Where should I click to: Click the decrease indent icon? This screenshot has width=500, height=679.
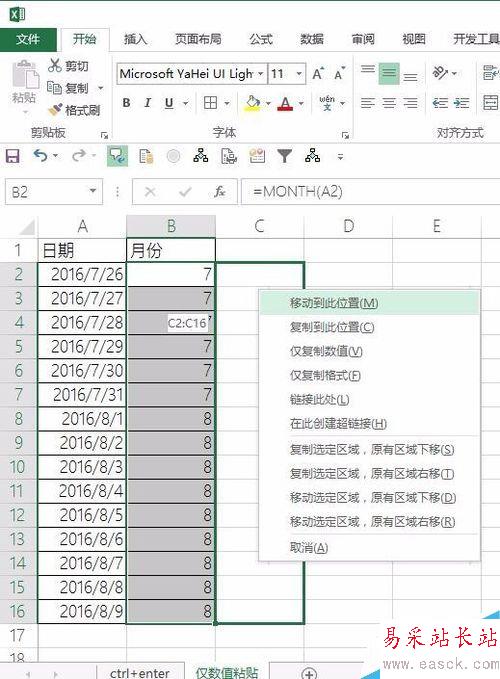pyautogui.click(x=440, y=103)
